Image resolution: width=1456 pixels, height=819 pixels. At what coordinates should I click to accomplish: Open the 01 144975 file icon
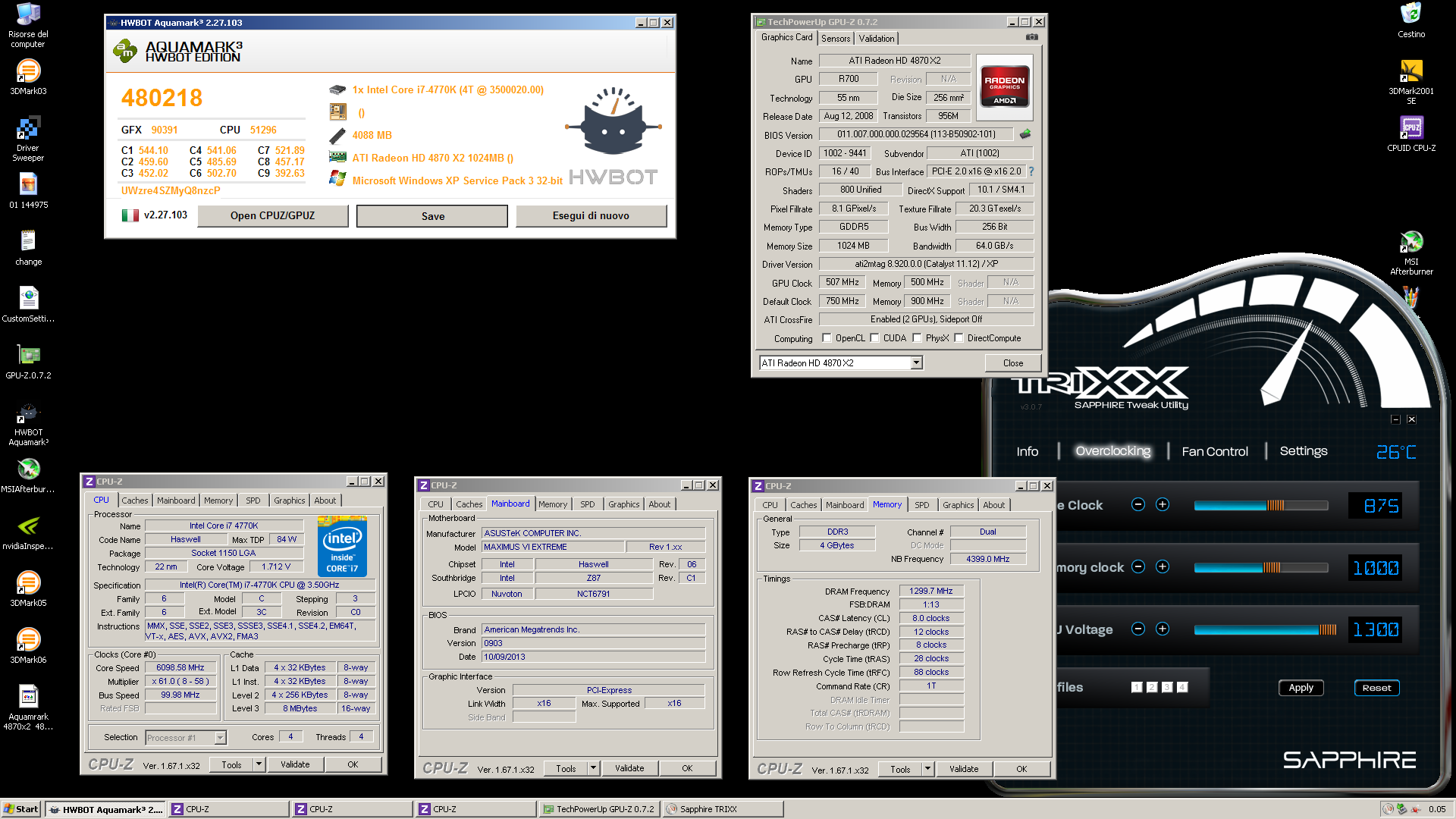click(28, 191)
